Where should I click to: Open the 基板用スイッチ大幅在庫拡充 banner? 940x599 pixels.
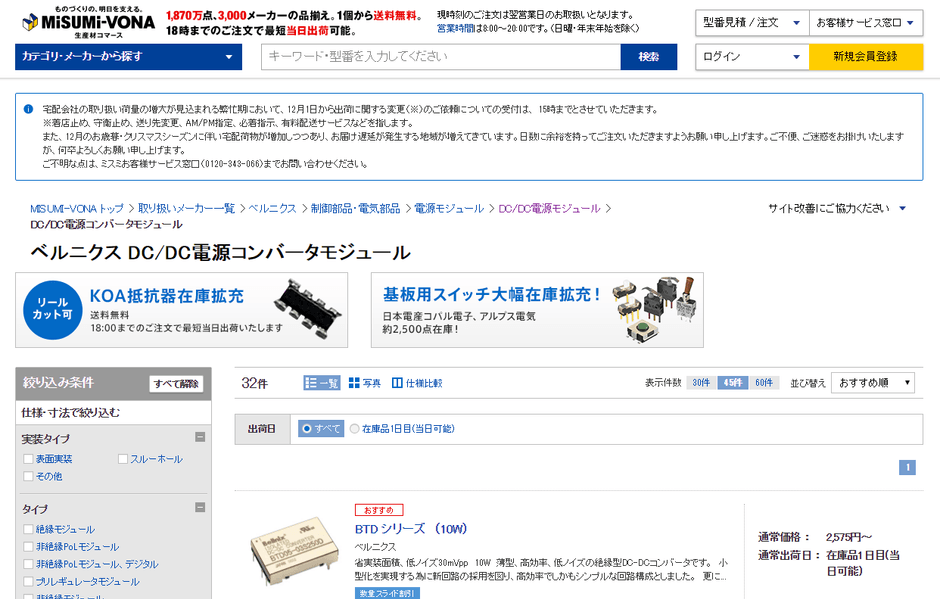click(x=537, y=310)
